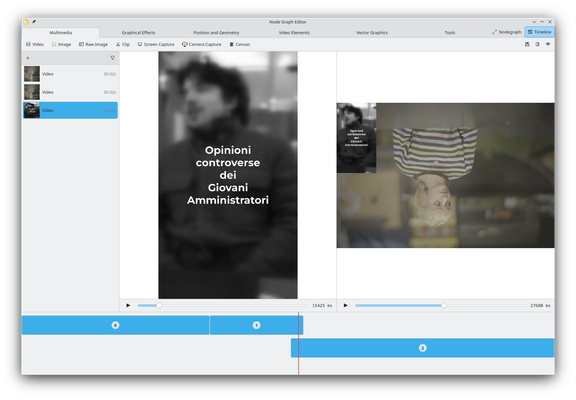The width and height of the screenshot is (576, 400).
Task: Click the left preview video frame
Action: click(x=228, y=175)
